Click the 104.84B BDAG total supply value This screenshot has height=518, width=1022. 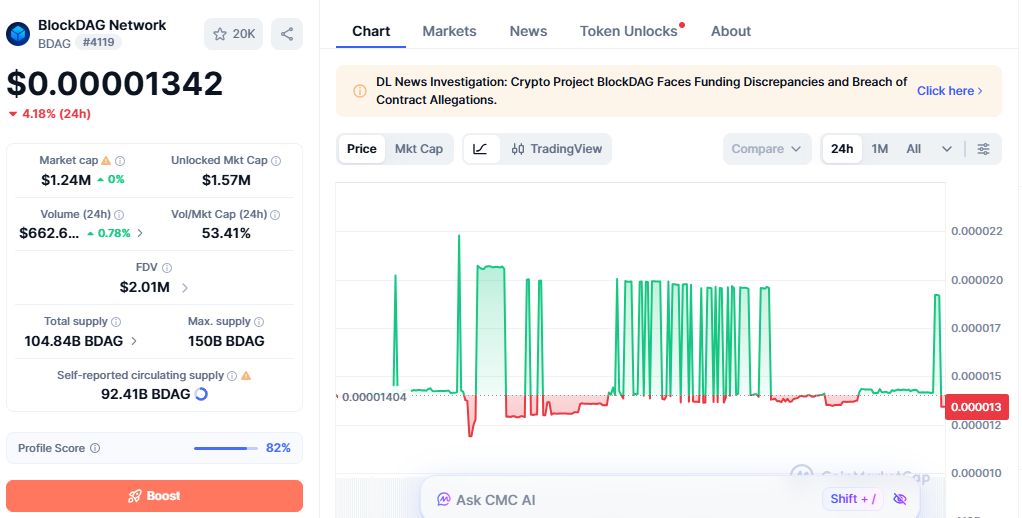point(74,341)
